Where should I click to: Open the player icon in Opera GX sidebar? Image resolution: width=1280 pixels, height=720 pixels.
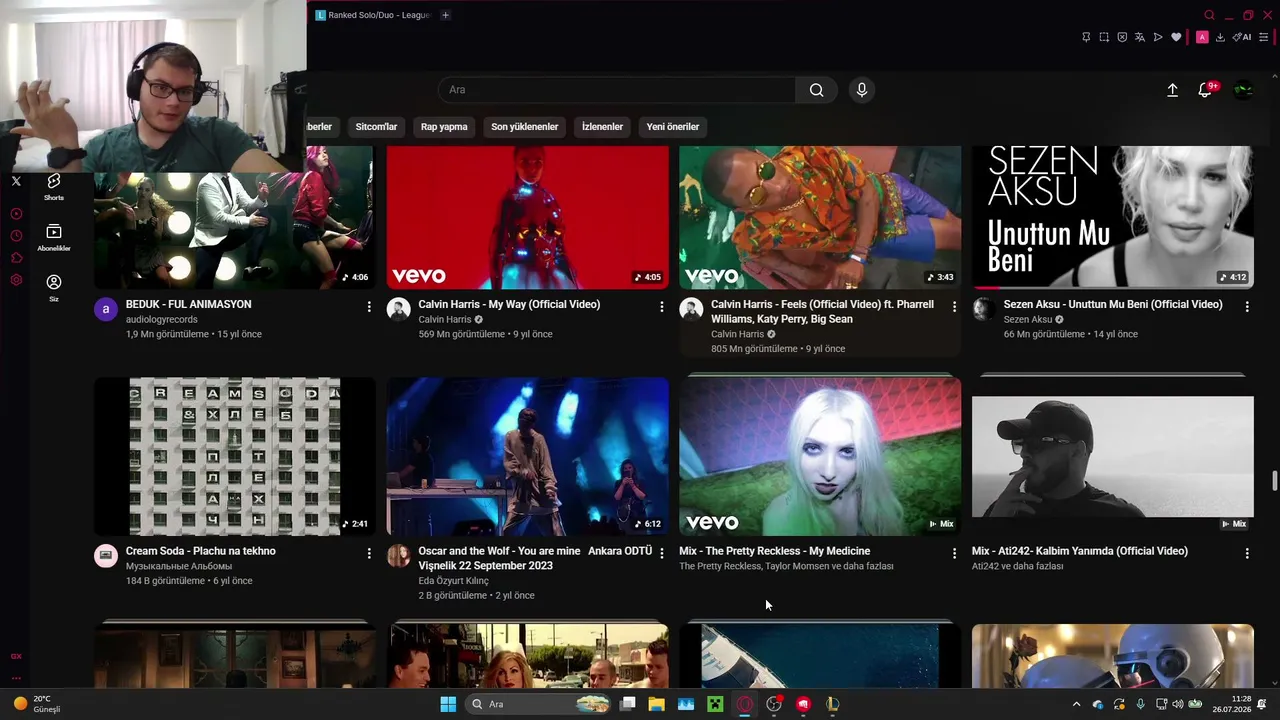tap(16, 213)
